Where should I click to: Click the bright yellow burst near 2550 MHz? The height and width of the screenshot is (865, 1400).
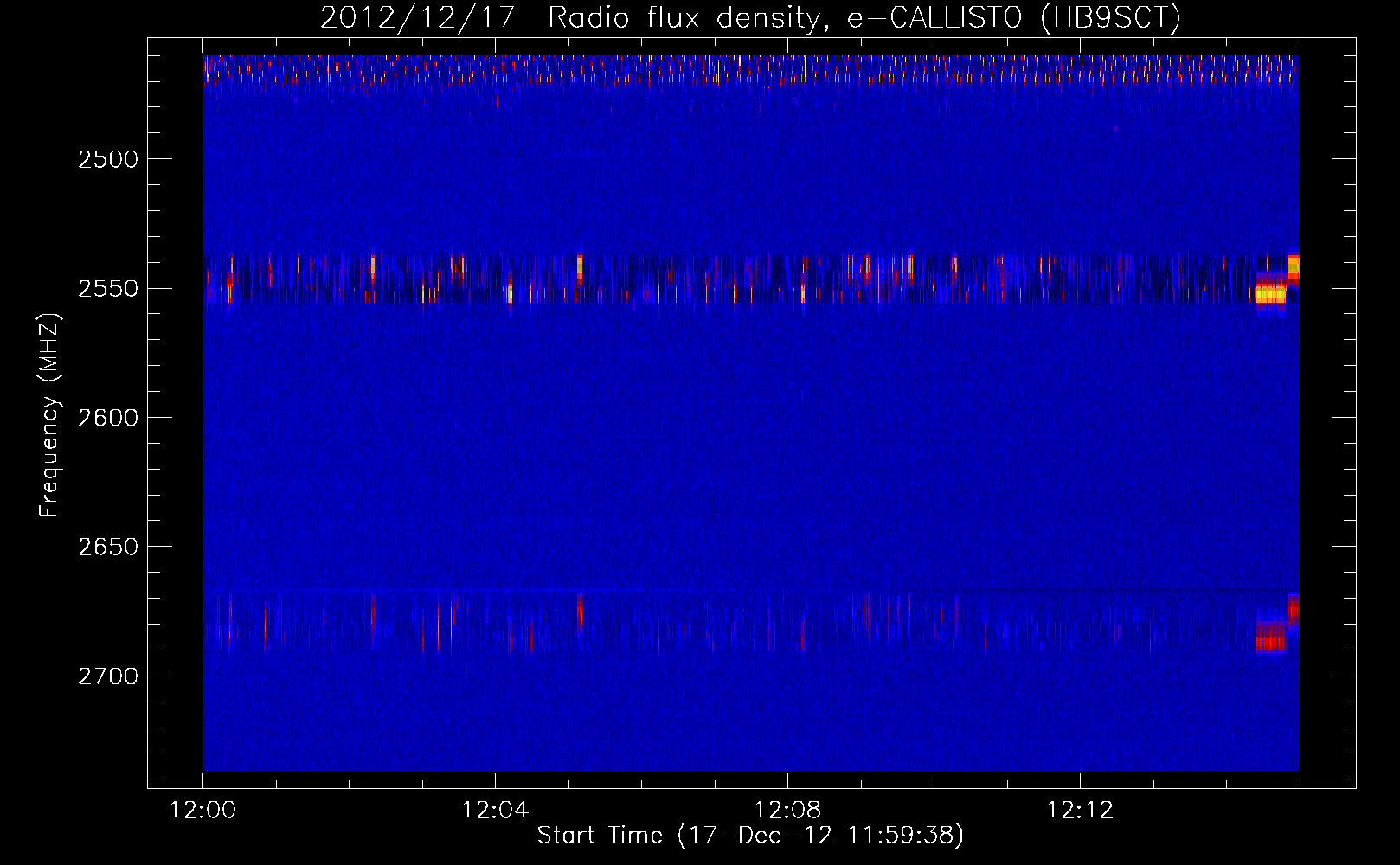tap(1270, 294)
